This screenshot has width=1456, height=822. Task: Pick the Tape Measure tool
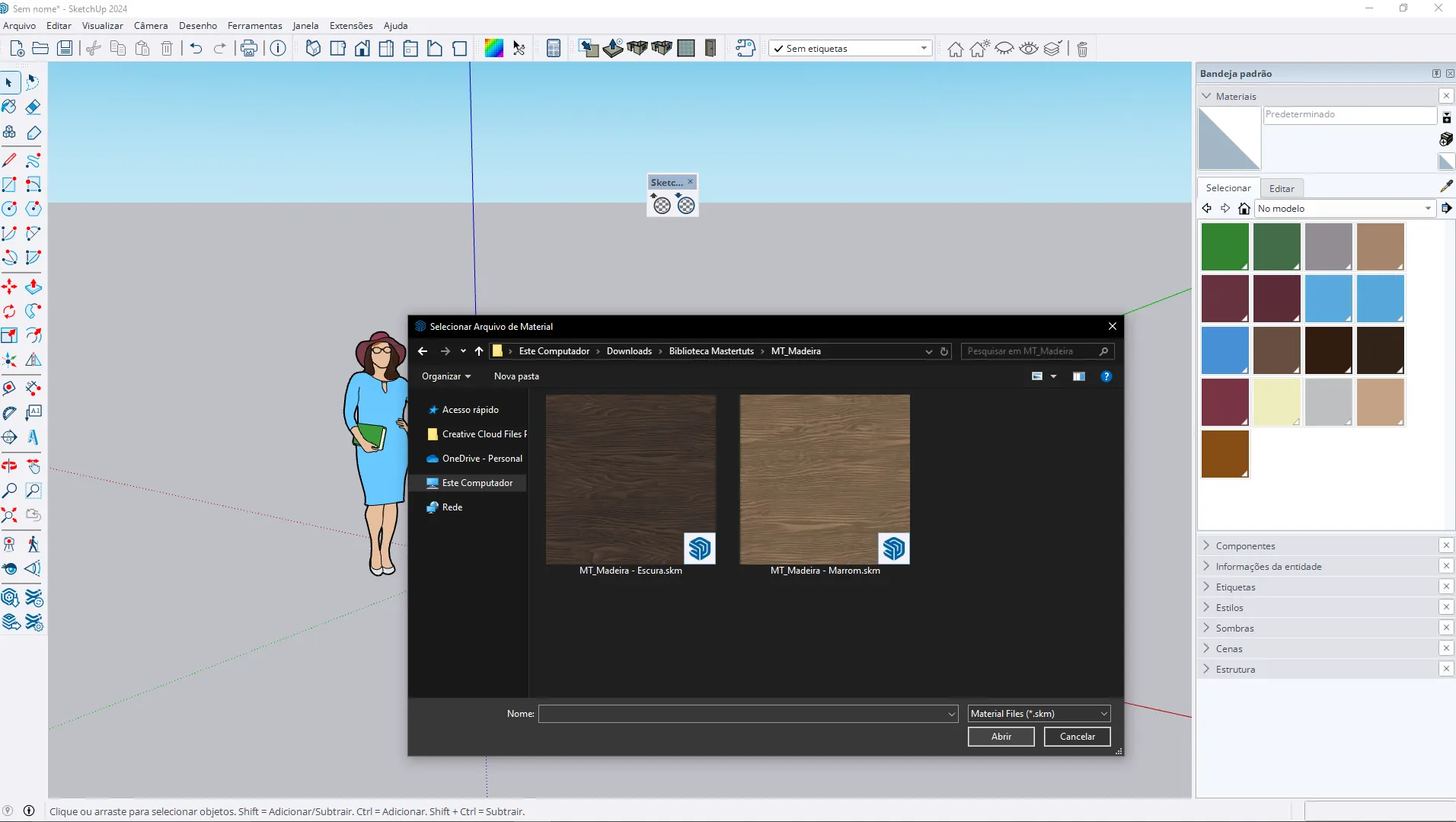[x=9, y=389]
